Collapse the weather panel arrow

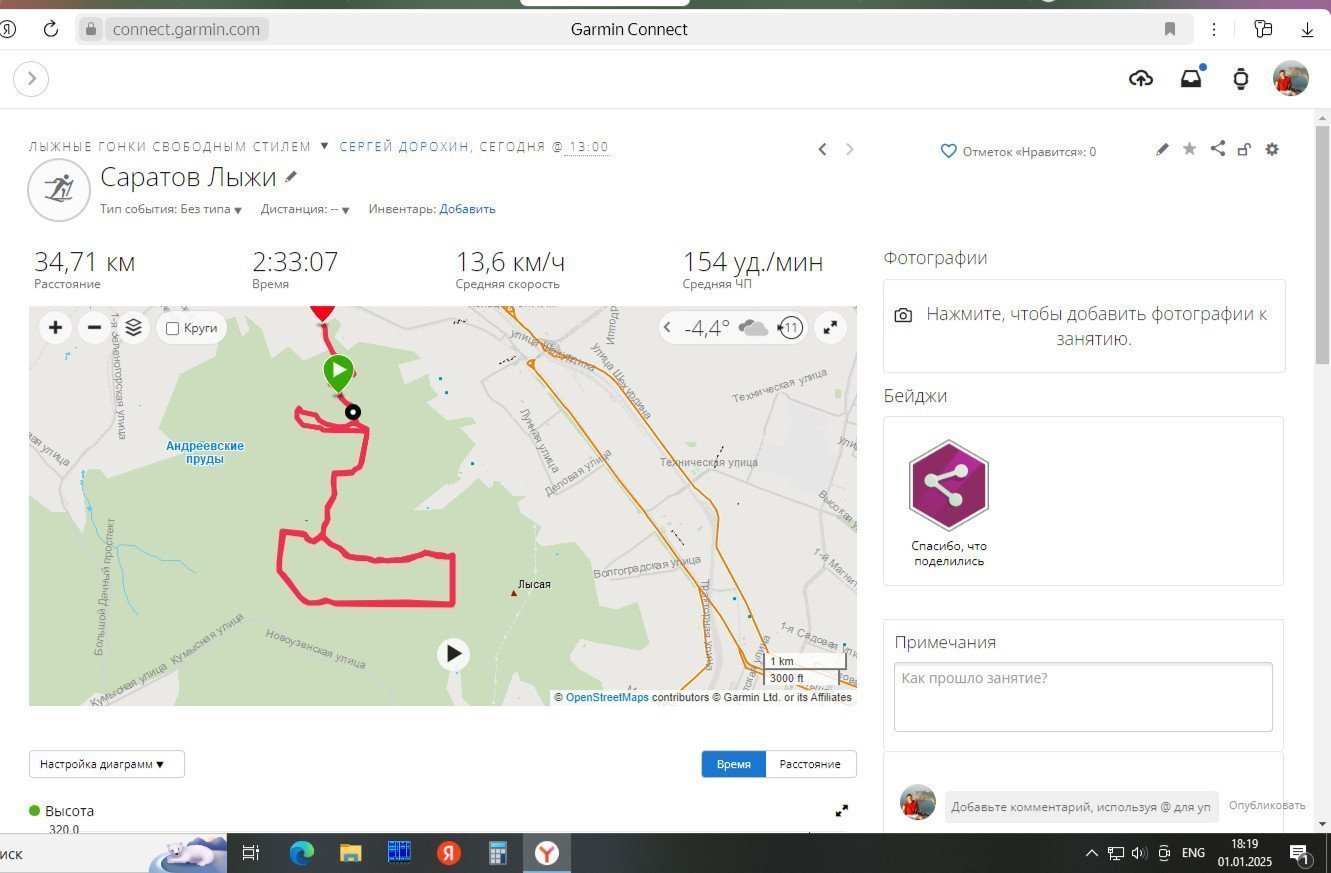[668, 328]
